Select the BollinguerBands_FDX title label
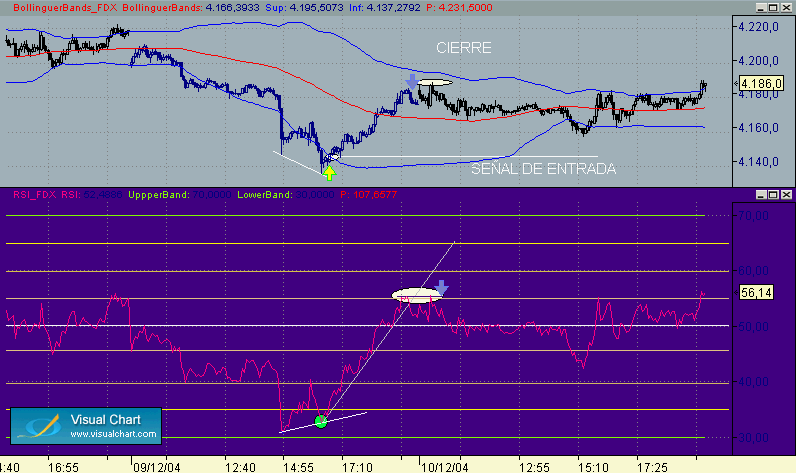This screenshot has height=473, width=796. 65,8
